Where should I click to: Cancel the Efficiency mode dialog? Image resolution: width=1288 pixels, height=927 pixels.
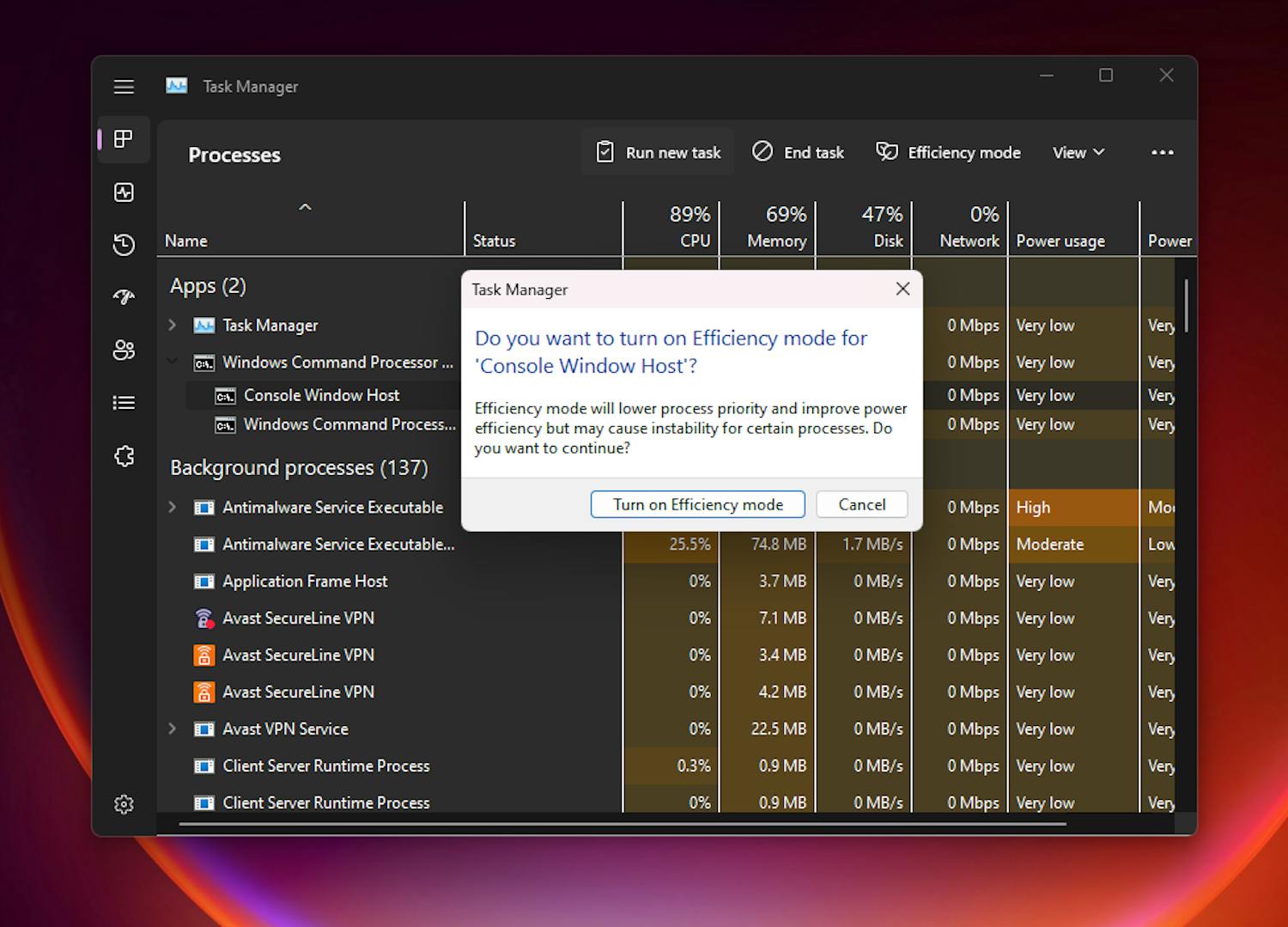(861, 504)
